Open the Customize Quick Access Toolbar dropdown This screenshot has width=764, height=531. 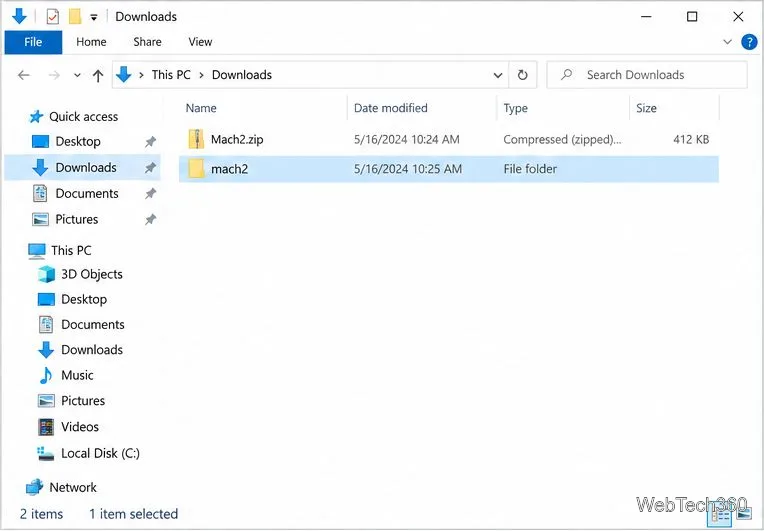(94, 18)
